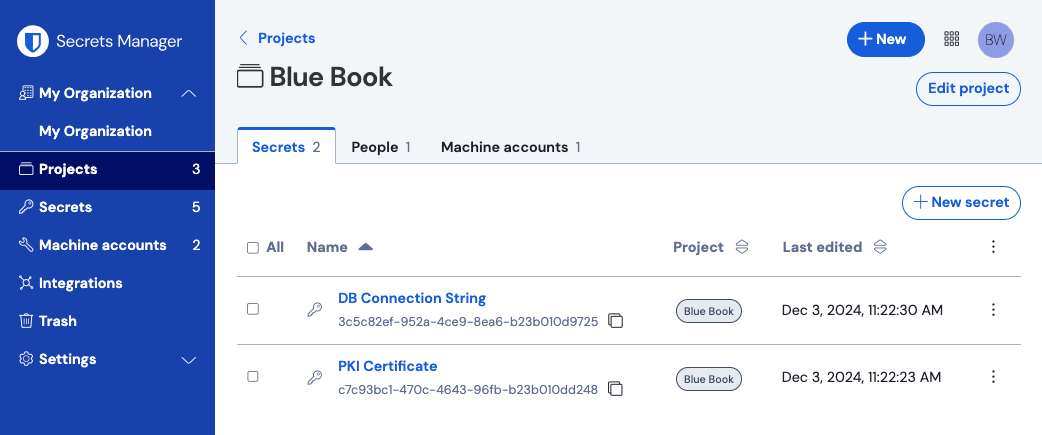Click the BW account avatar
Viewport: 1042px width, 435px height.
[x=995, y=39]
